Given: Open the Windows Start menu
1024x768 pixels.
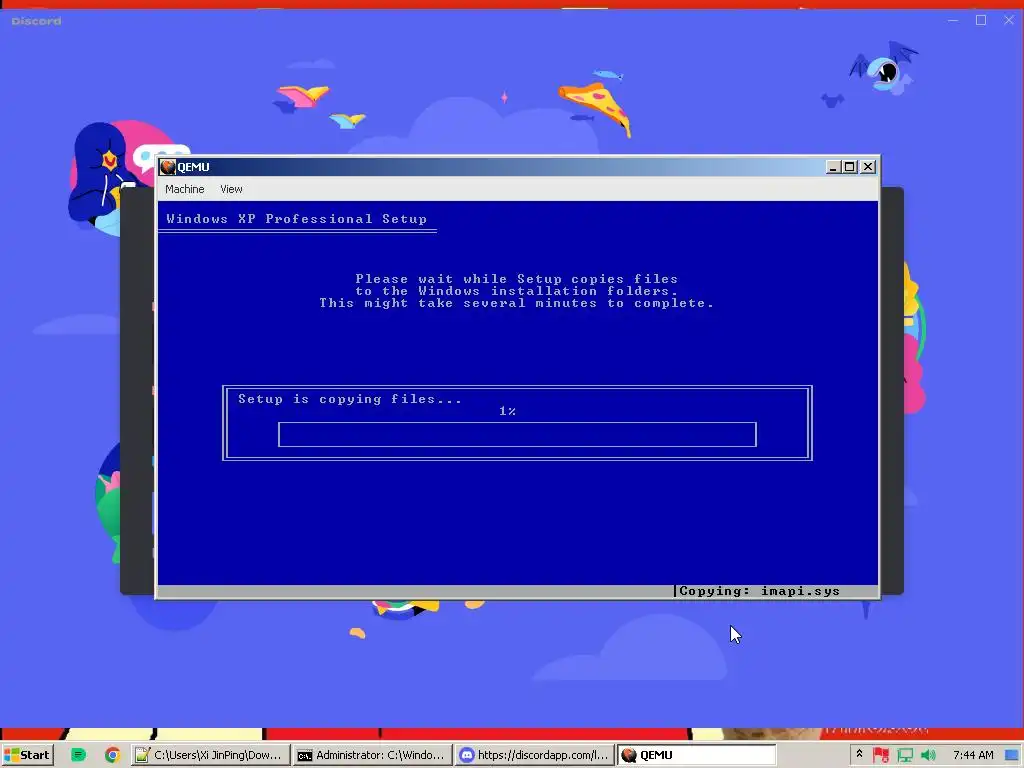Looking at the screenshot, I should coord(27,755).
